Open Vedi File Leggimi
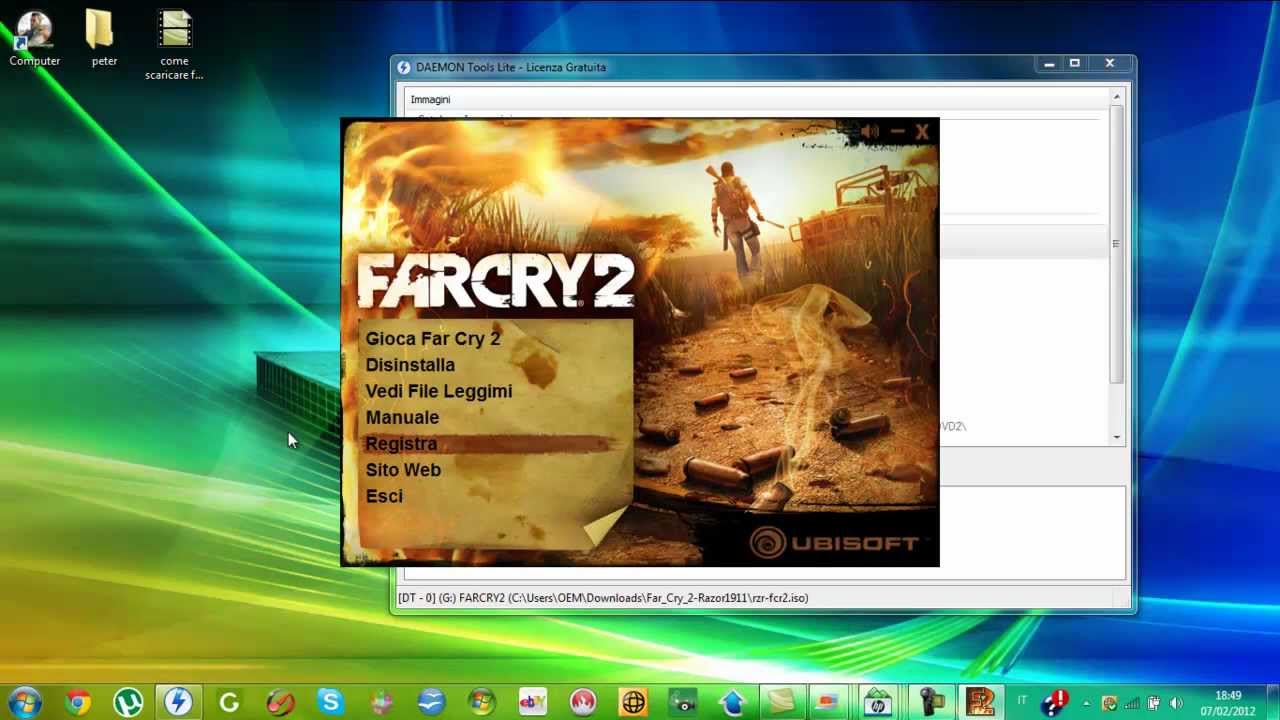The height and width of the screenshot is (720, 1280). coord(438,391)
